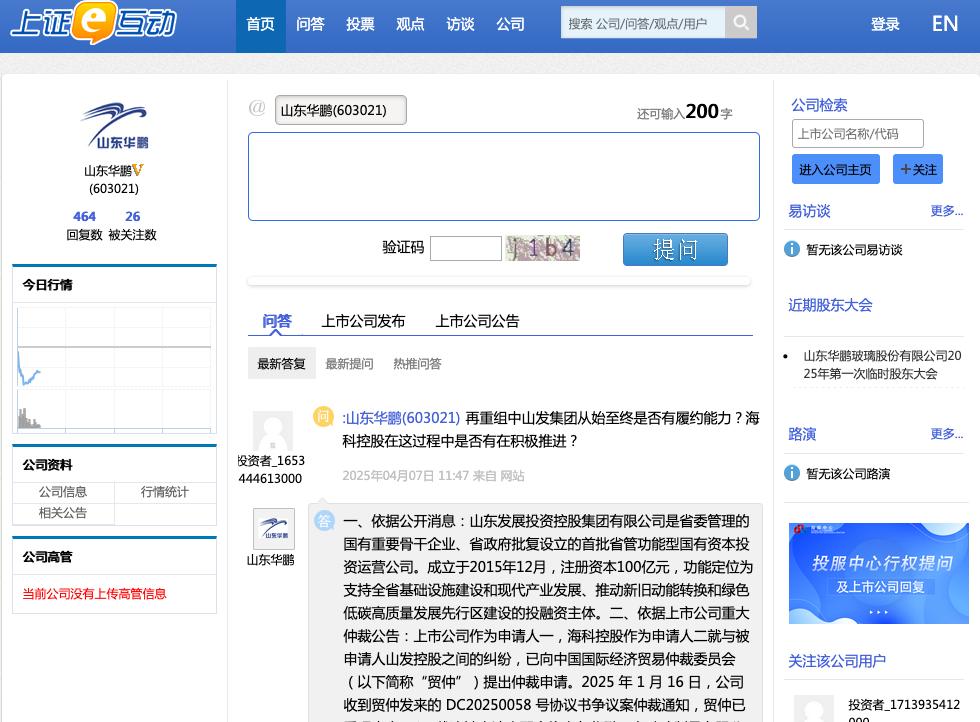Click the 今日行情 stock chart thumbnail
This screenshot has height=722, width=980.
click(114, 368)
